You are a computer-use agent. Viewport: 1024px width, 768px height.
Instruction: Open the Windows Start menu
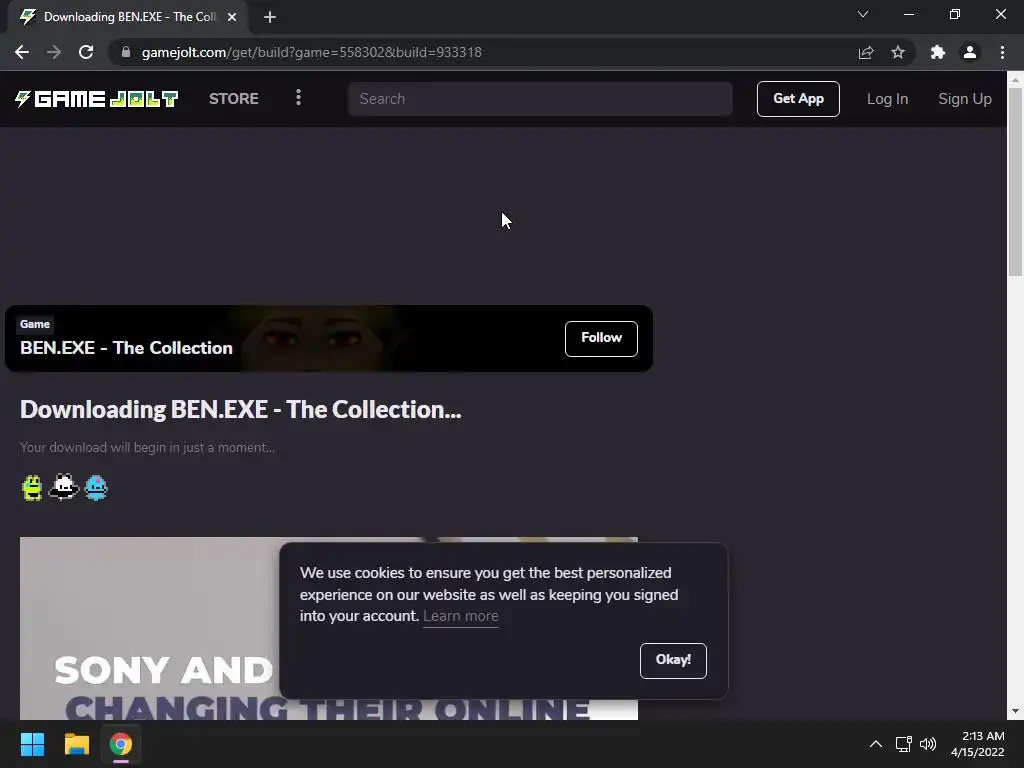click(32, 744)
